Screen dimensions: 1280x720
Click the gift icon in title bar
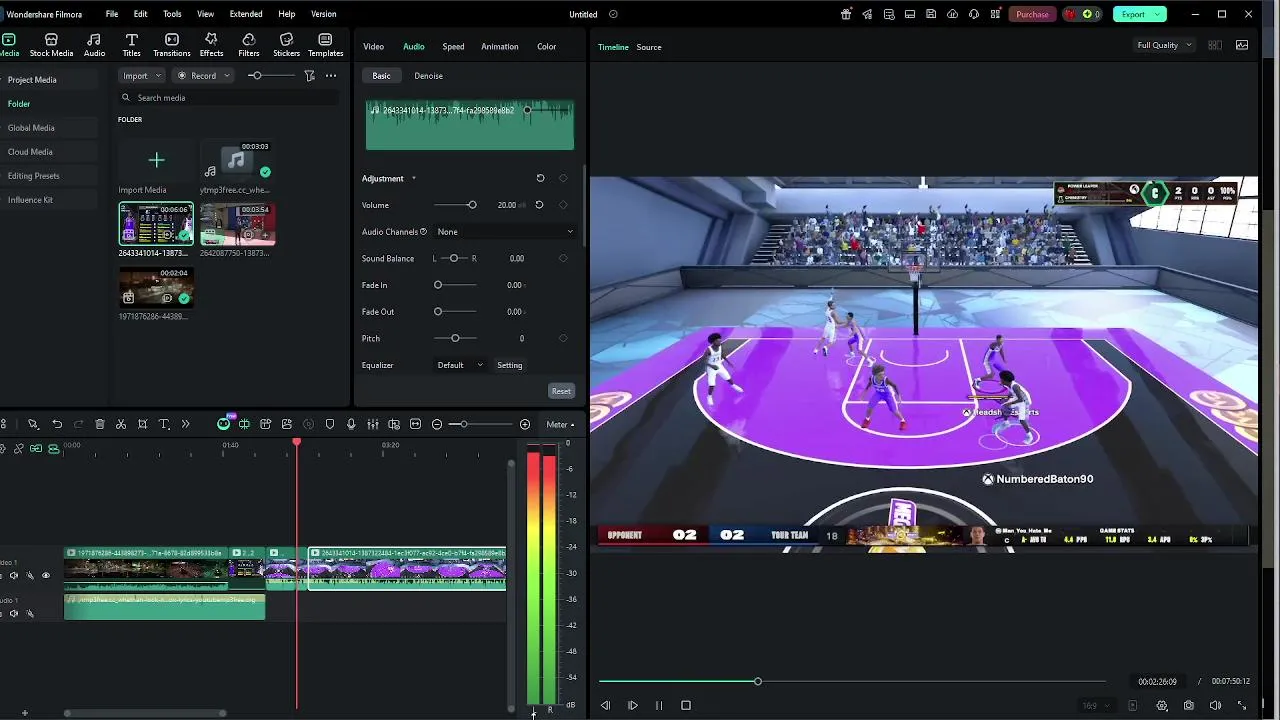(x=846, y=14)
